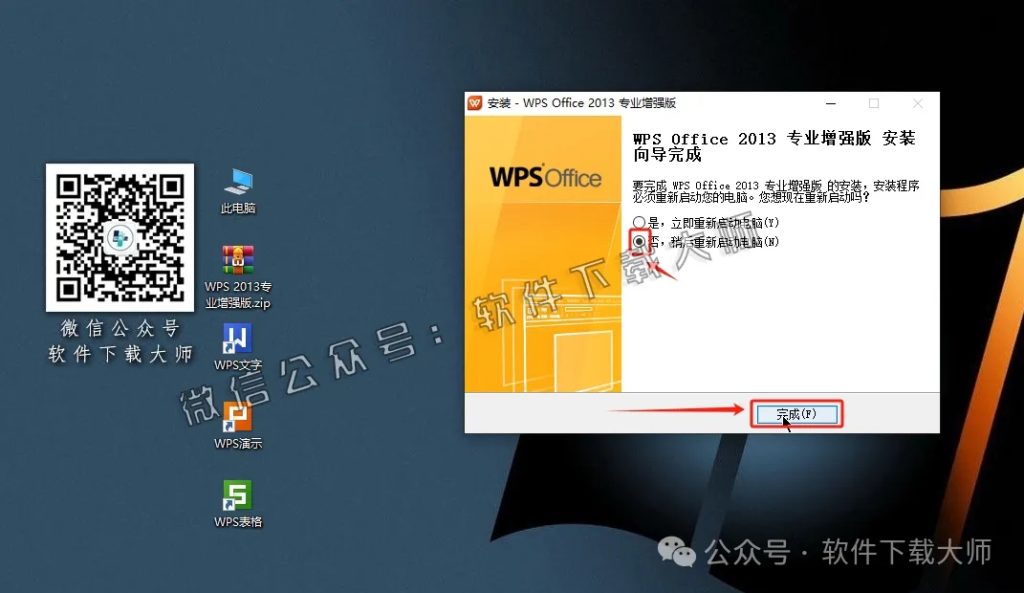Minimize the WPS installer window
This screenshot has width=1024, height=593.
[830, 103]
